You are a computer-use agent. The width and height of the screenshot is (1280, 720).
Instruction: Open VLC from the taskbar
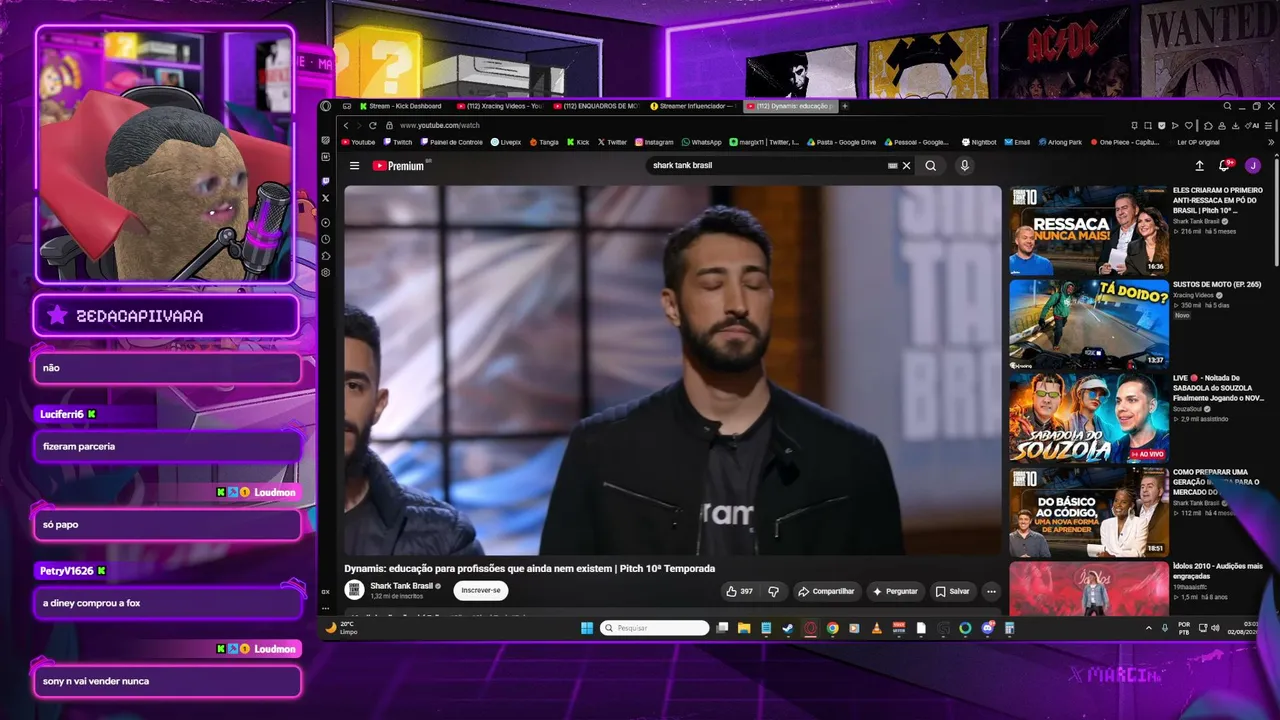pos(877,628)
